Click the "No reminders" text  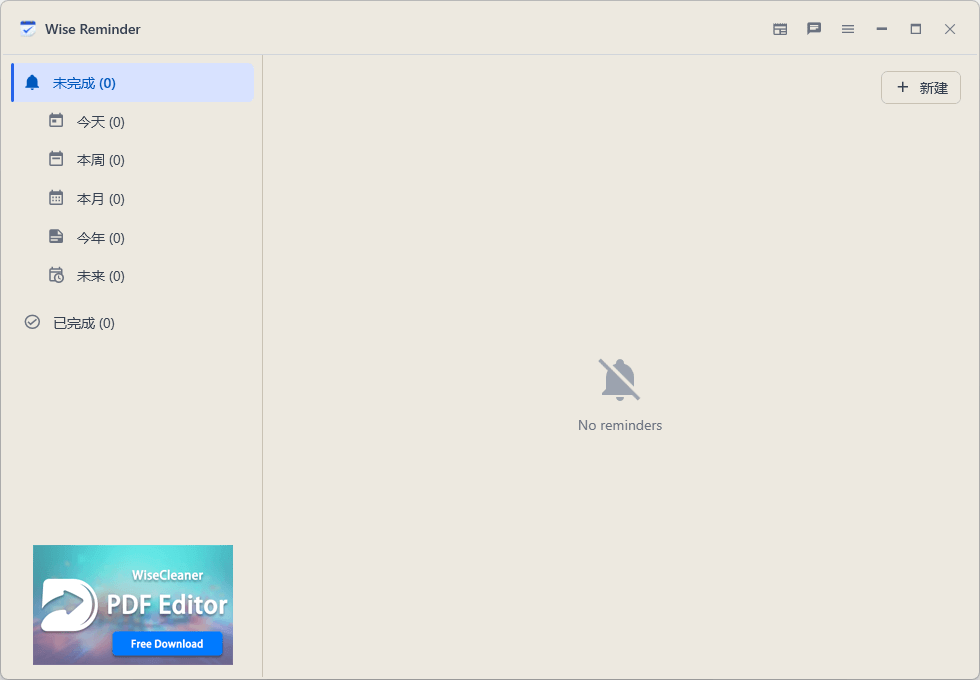pyautogui.click(x=620, y=425)
